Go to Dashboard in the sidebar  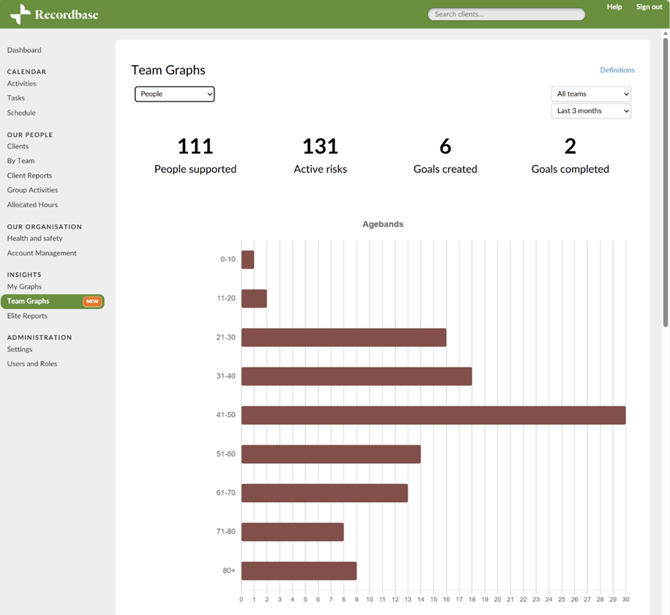pyautogui.click(x=24, y=50)
